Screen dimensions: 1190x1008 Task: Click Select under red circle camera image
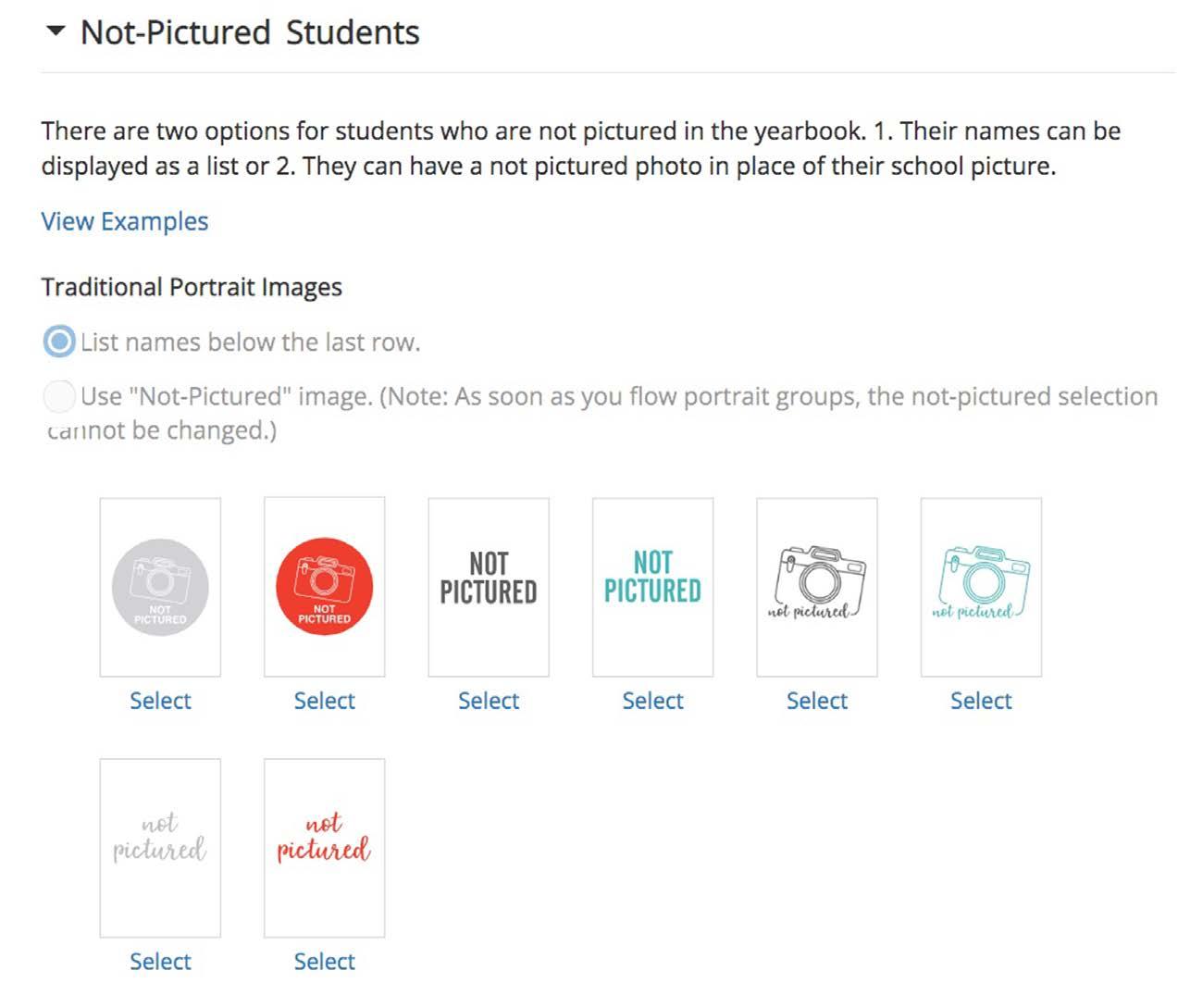click(325, 701)
